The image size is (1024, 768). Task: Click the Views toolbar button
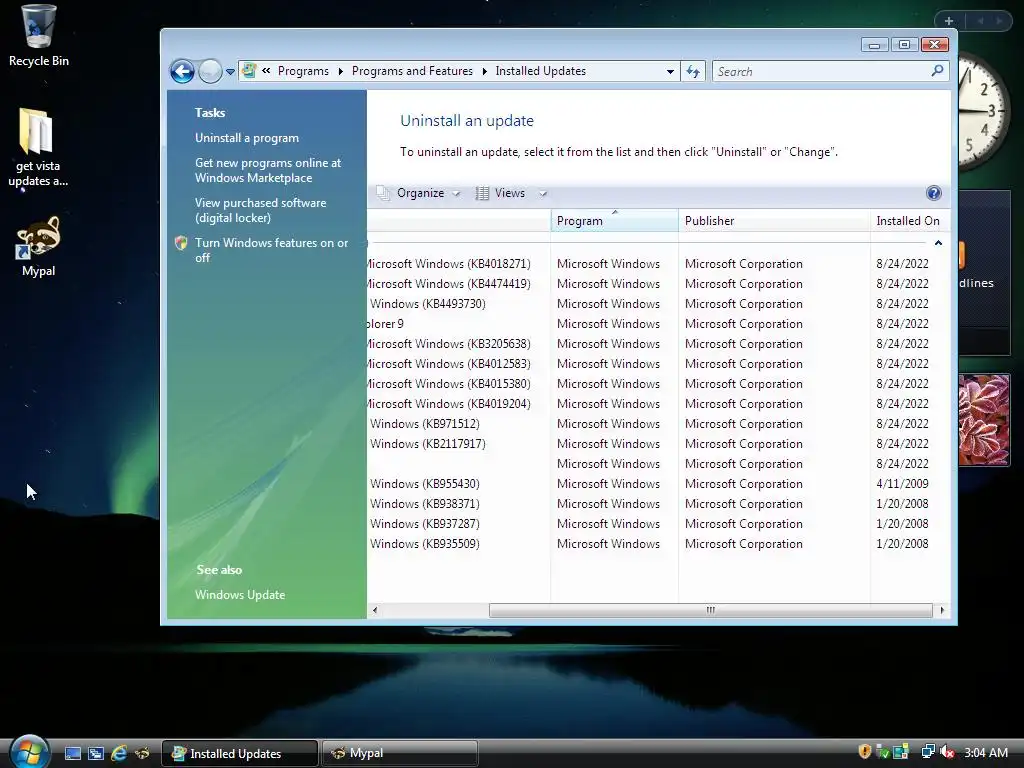coord(501,193)
